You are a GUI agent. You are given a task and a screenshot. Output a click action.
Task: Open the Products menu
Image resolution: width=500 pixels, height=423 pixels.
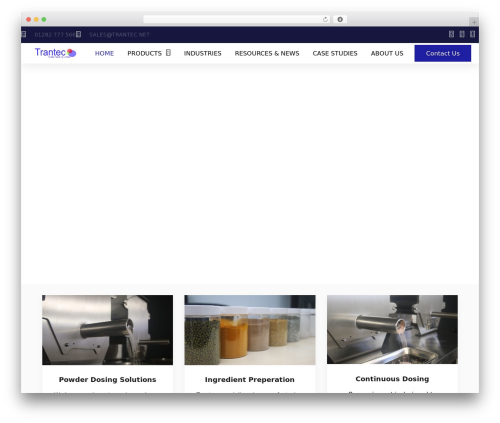pos(144,53)
